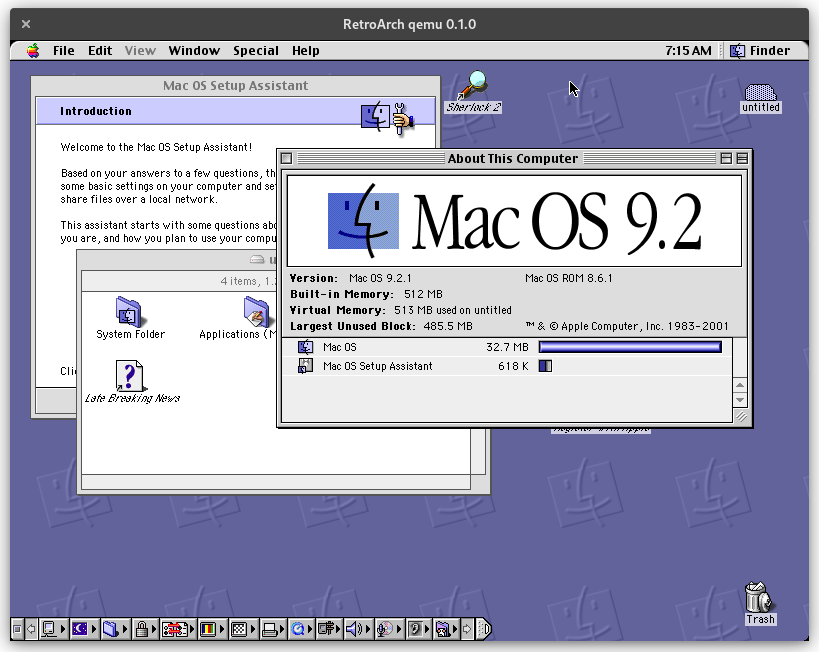Open the AppleTalk switch Control Strip module

(x=53, y=629)
